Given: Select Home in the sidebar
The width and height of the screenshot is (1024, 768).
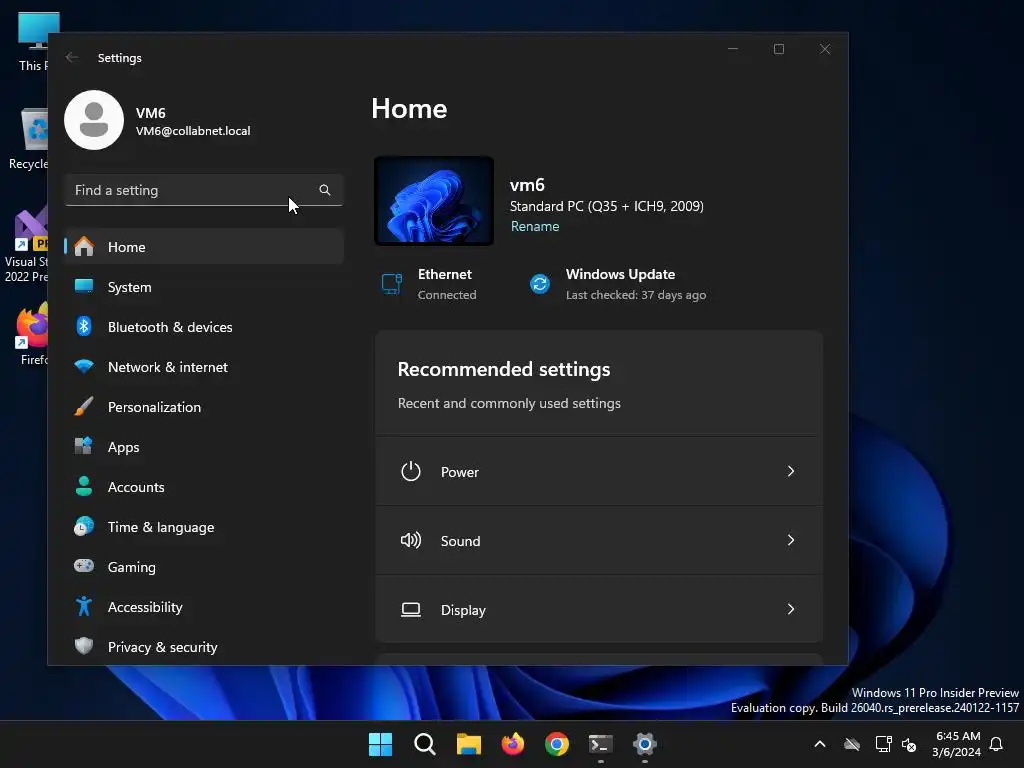Looking at the screenshot, I should click(x=204, y=247).
